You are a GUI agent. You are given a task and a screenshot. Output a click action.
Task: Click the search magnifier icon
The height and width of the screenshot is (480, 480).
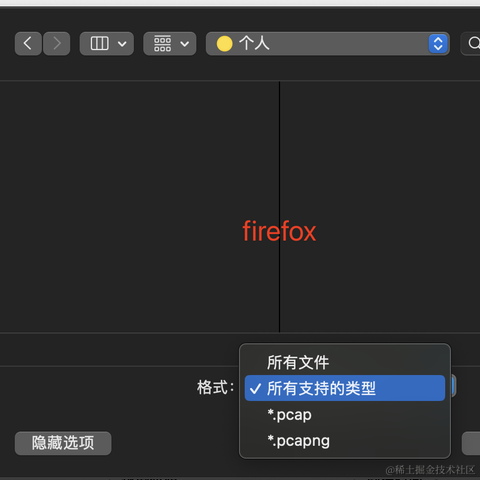(x=474, y=43)
